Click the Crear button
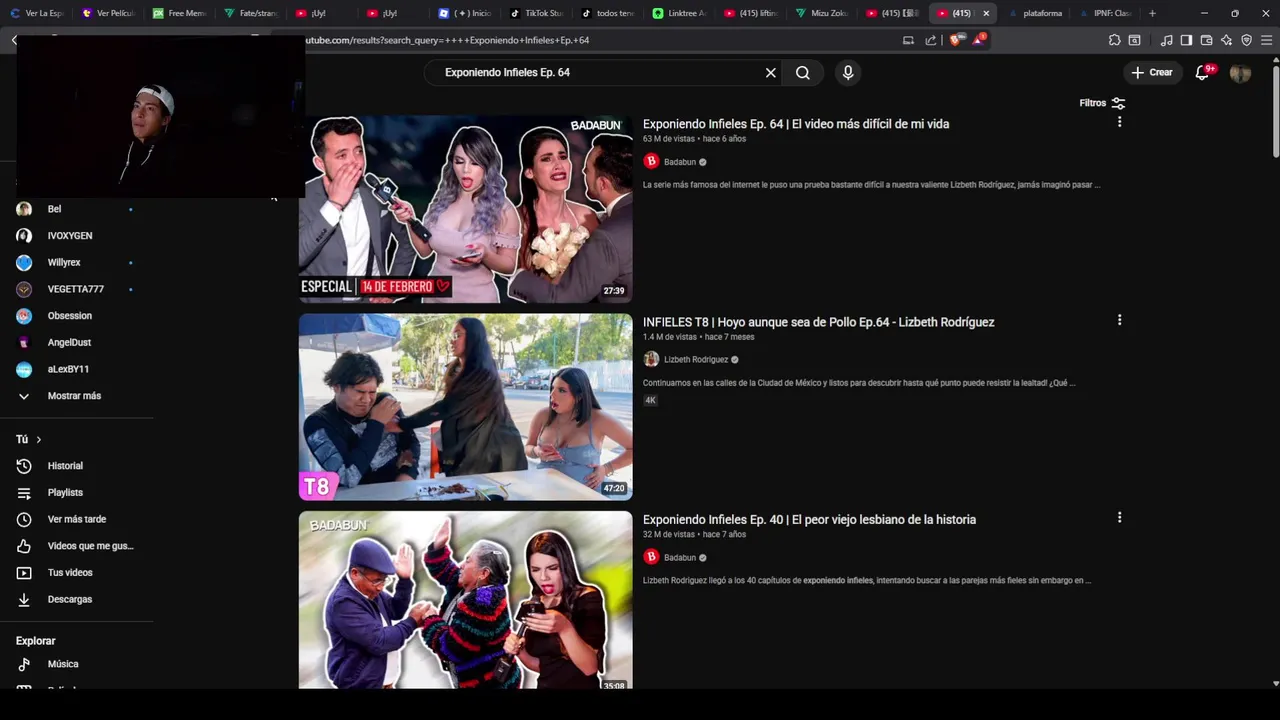Viewport: 1280px width, 720px height. click(1152, 73)
